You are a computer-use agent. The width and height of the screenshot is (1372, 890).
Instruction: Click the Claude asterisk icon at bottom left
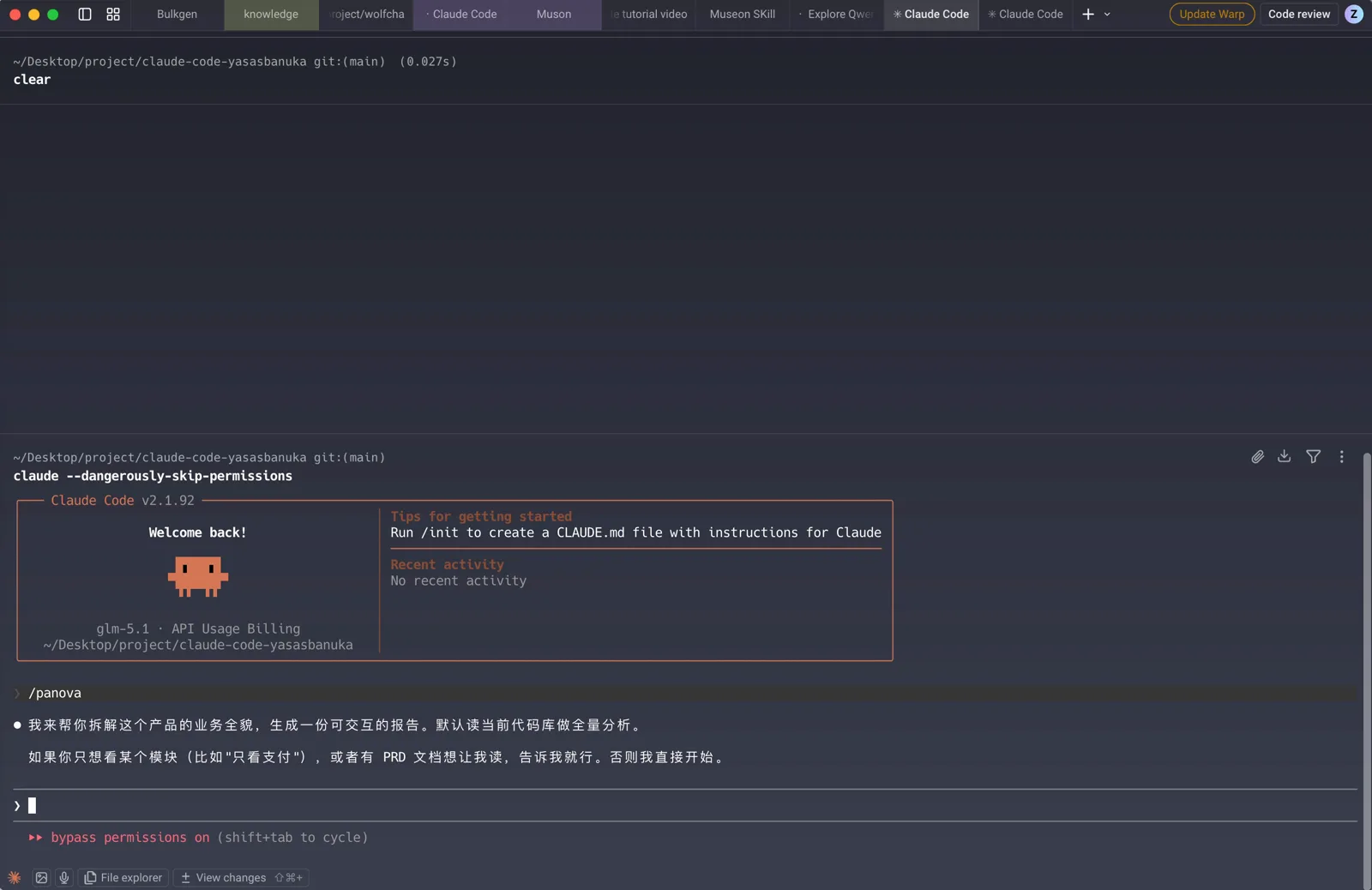(x=15, y=877)
